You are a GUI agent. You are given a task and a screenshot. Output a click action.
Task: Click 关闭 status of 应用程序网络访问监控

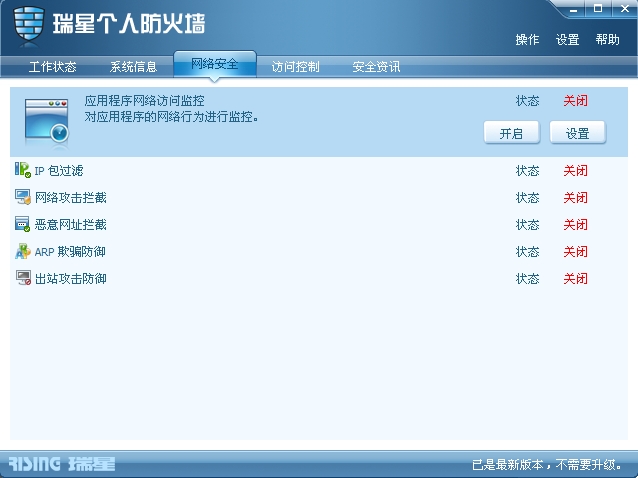[x=576, y=100]
